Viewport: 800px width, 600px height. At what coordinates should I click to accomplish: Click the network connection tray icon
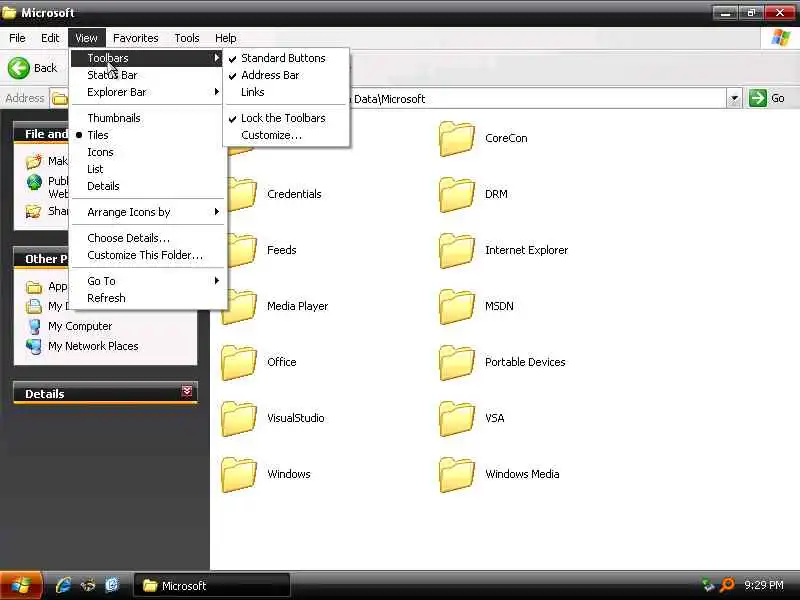[x=709, y=585]
